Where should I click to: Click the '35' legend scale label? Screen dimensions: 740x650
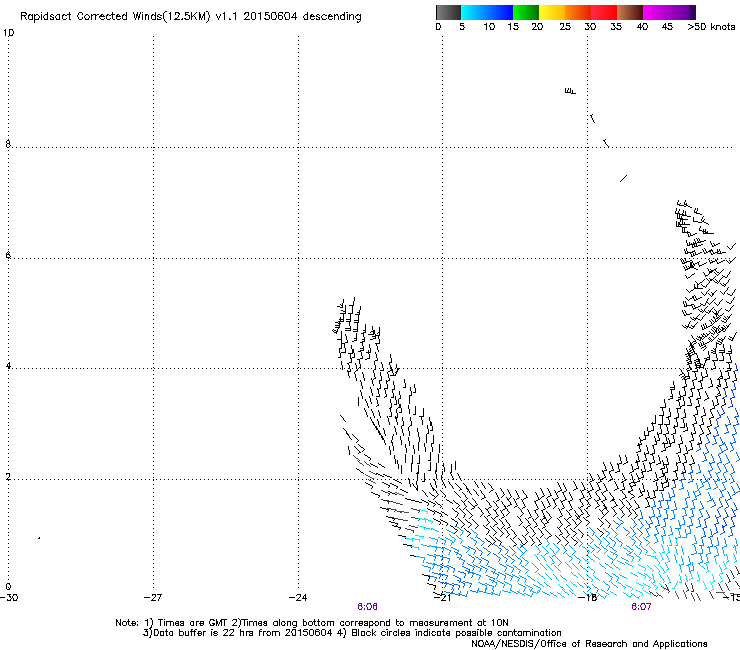click(x=616, y=27)
